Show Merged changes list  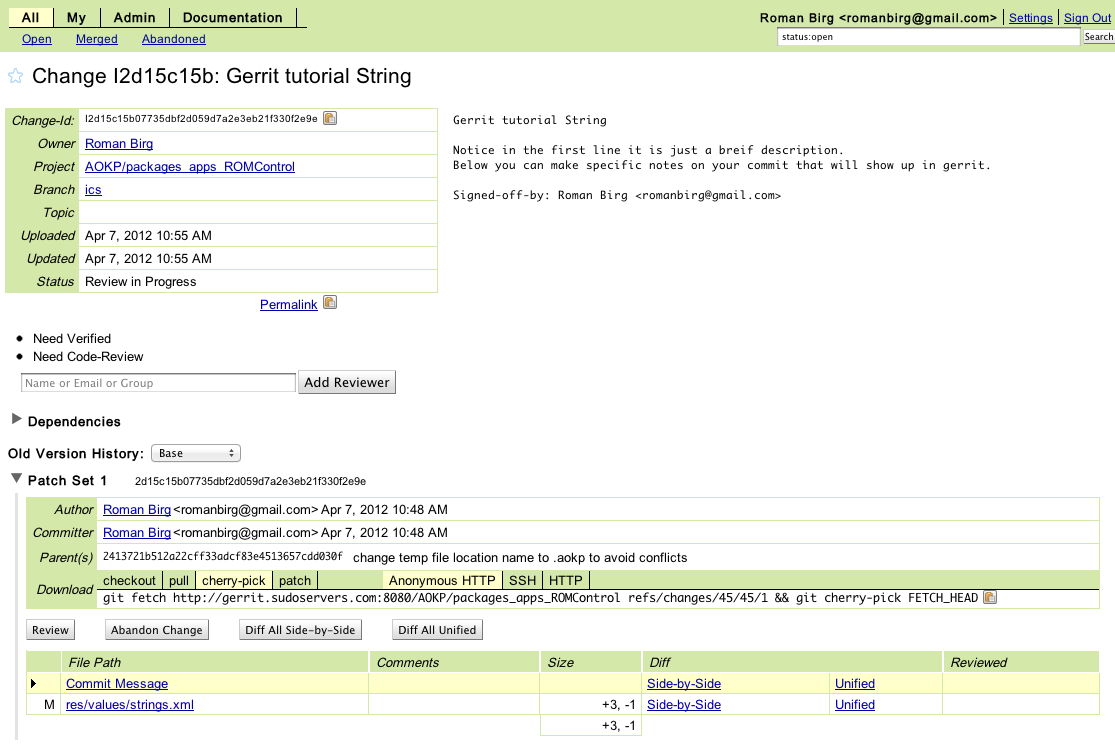tap(96, 39)
